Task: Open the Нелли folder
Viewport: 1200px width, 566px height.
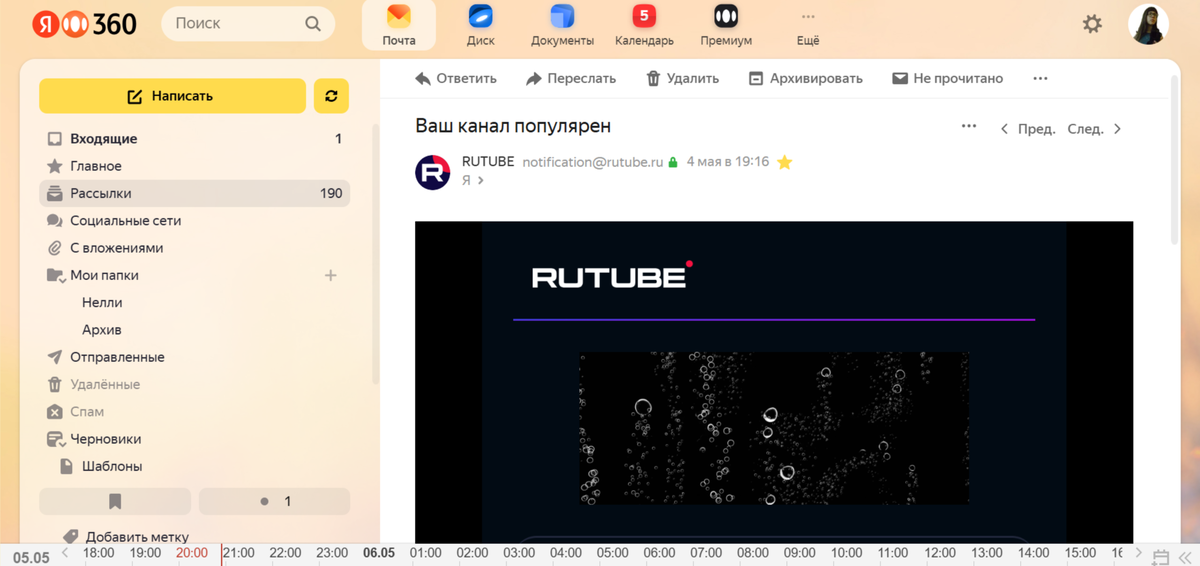Action: click(x=102, y=302)
